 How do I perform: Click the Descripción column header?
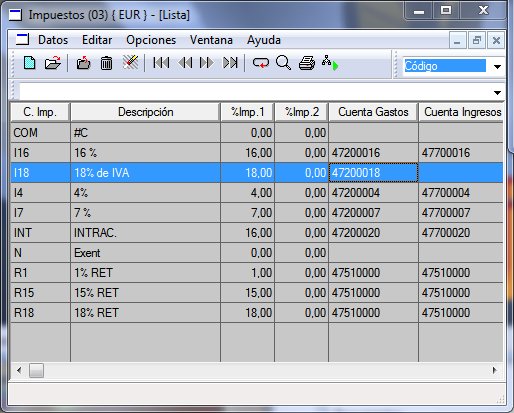146,112
